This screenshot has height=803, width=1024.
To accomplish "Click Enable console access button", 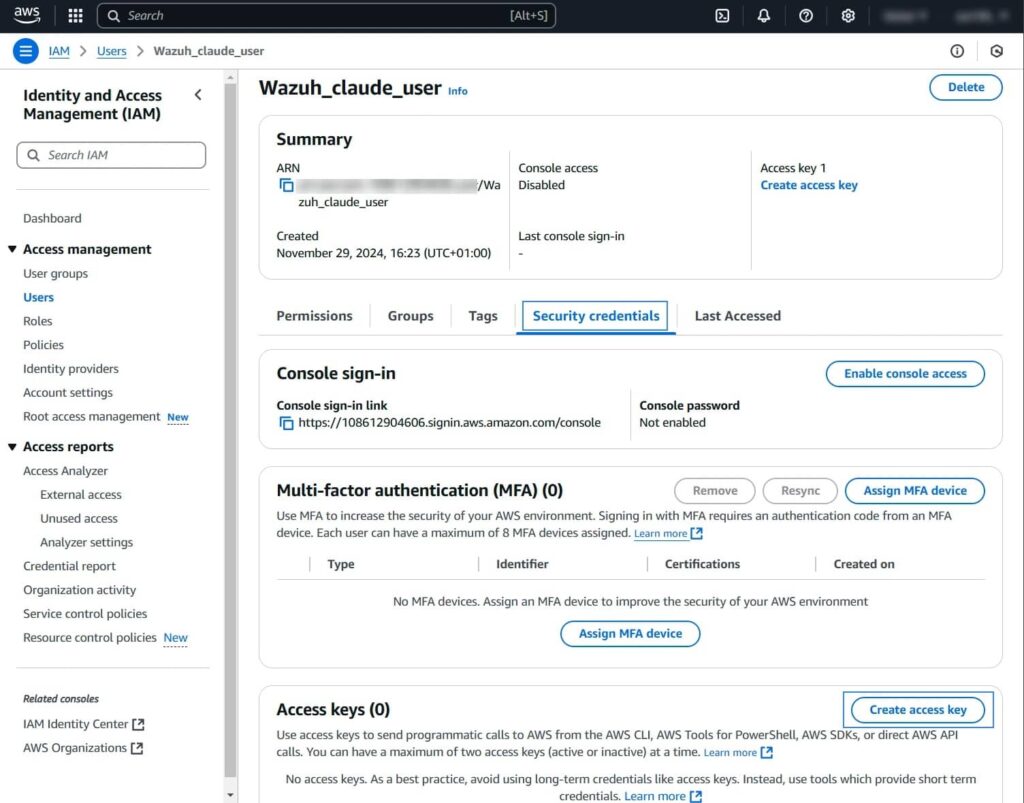I will click(x=904, y=374).
